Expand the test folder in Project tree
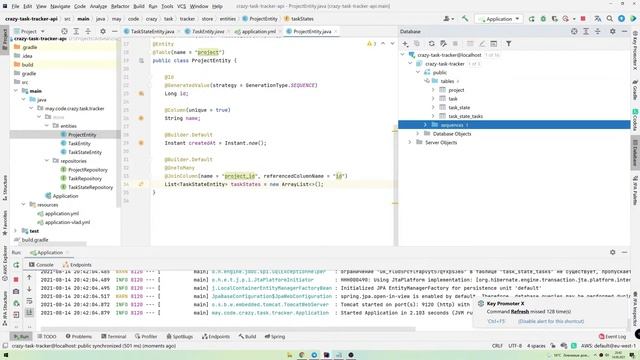Viewport: 640px width, 360px height. (x=16, y=231)
